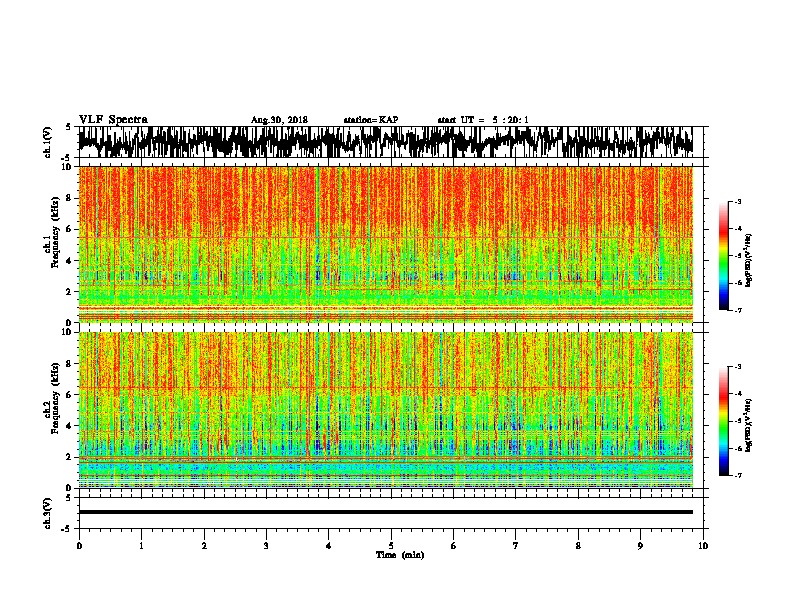792x612 pixels.
Task: Click the "VLF Spectra" title text
Action: (x=113, y=120)
